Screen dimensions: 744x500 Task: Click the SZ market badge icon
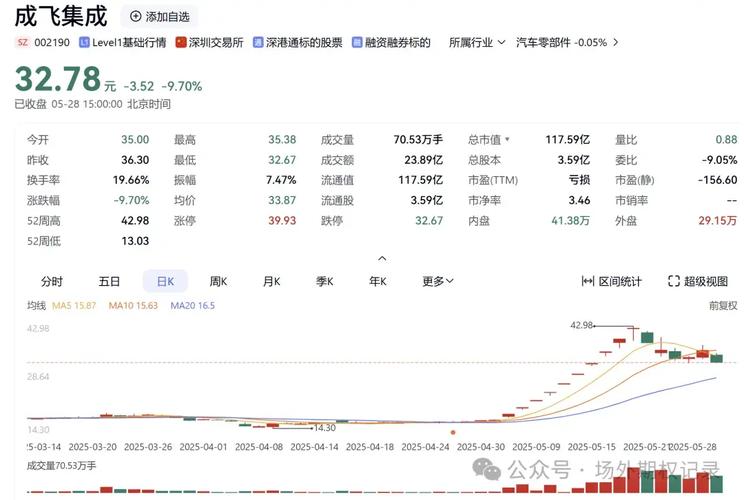[22, 43]
